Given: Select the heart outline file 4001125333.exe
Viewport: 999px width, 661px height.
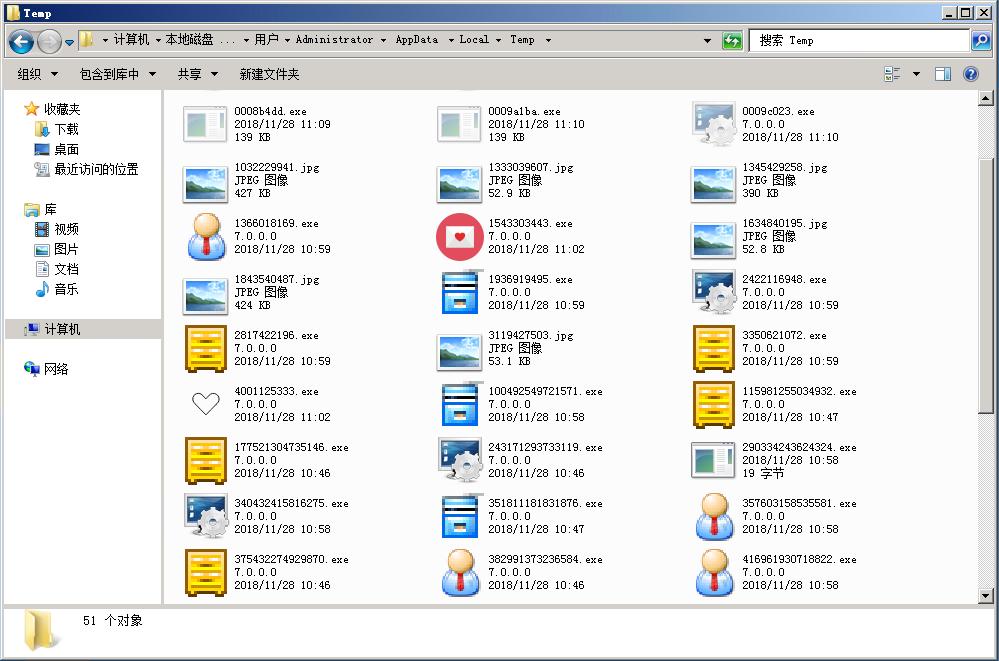Looking at the screenshot, I should coord(205,404).
